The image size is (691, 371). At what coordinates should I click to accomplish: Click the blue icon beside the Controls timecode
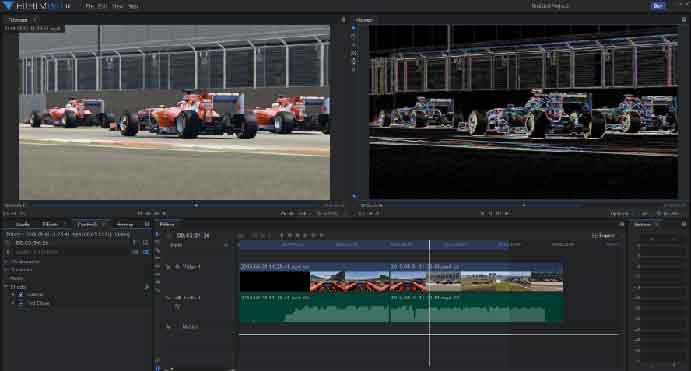click(x=146, y=252)
